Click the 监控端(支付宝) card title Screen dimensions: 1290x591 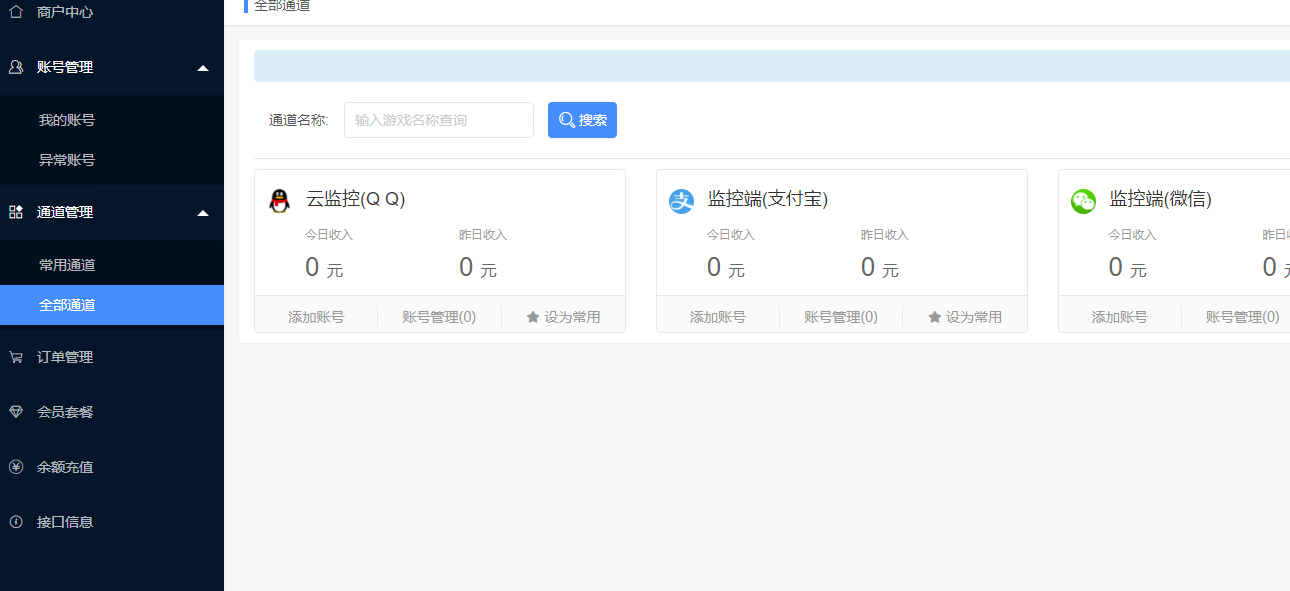click(768, 199)
